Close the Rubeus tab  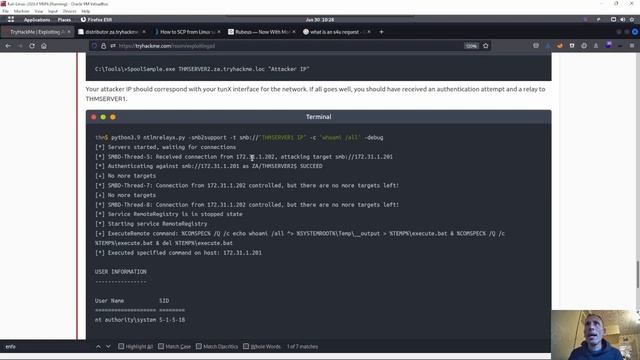(x=293, y=32)
